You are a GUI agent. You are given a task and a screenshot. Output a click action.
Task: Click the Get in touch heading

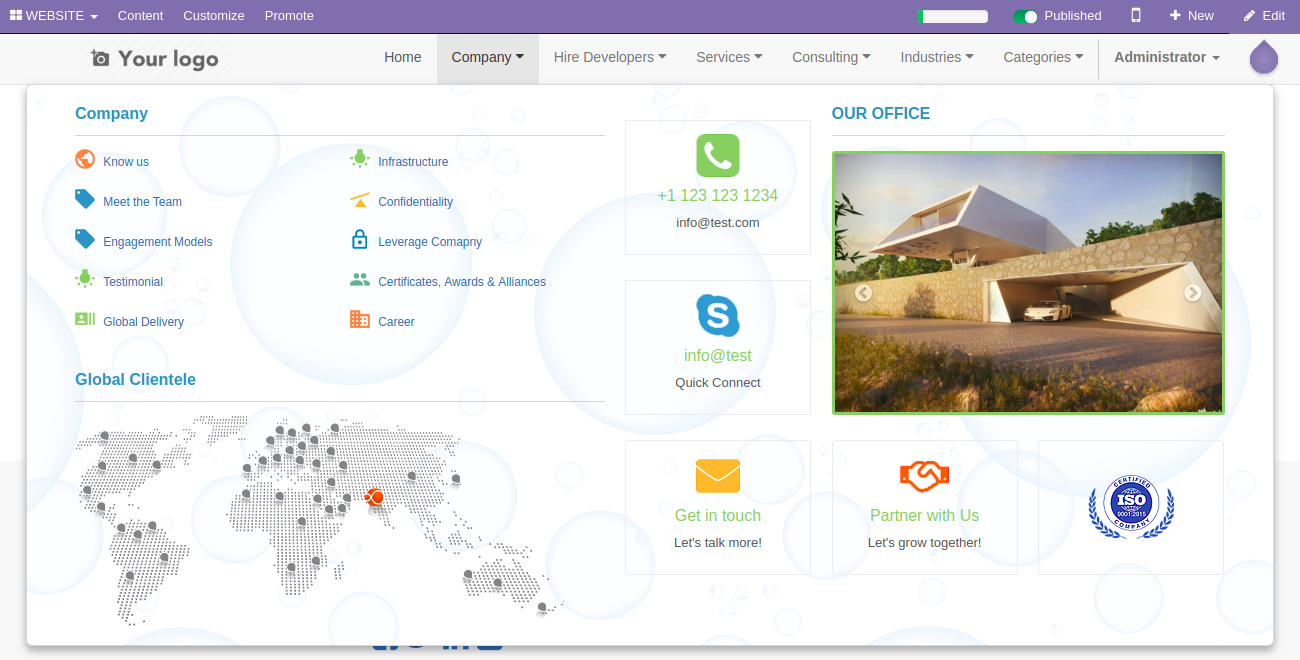point(718,515)
